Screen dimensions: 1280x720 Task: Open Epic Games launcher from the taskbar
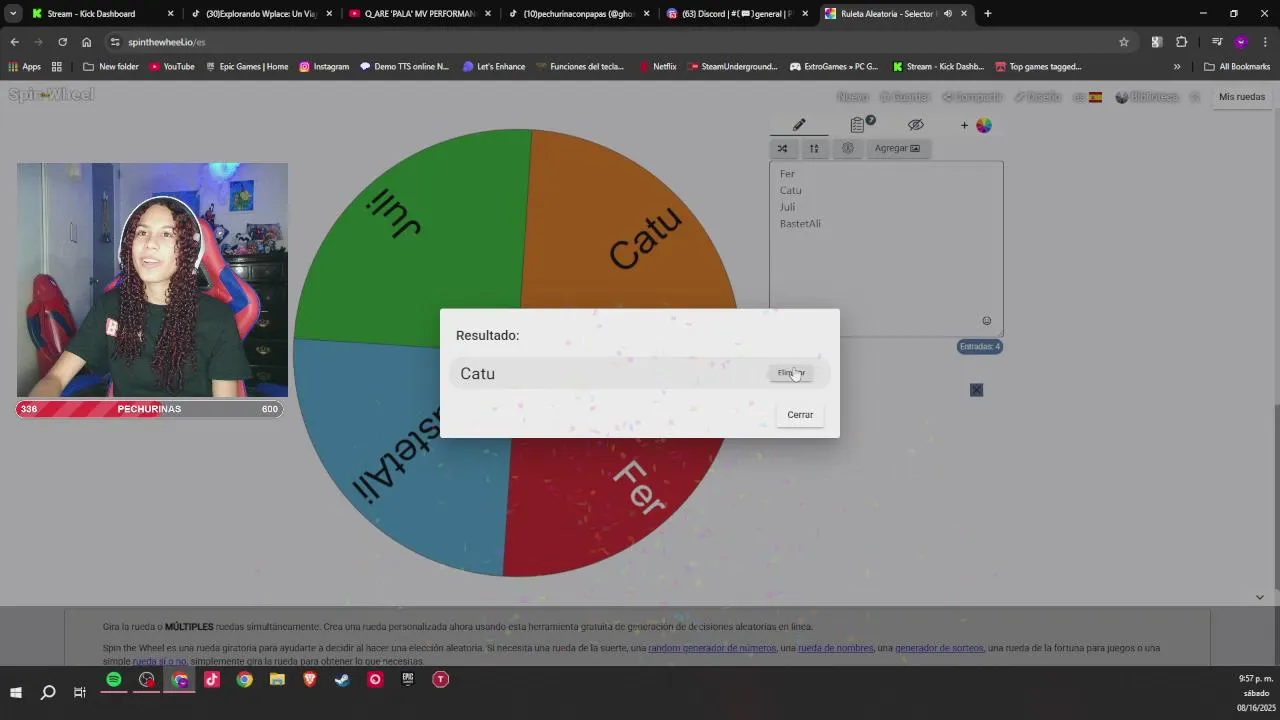pyautogui.click(x=408, y=680)
